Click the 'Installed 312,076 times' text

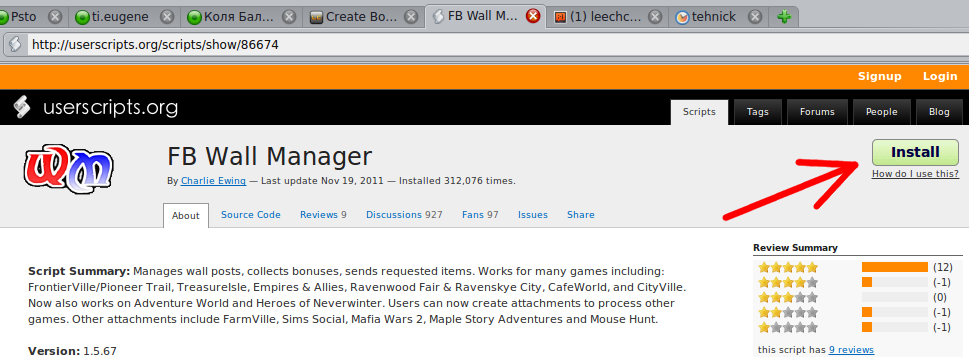point(457,181)
